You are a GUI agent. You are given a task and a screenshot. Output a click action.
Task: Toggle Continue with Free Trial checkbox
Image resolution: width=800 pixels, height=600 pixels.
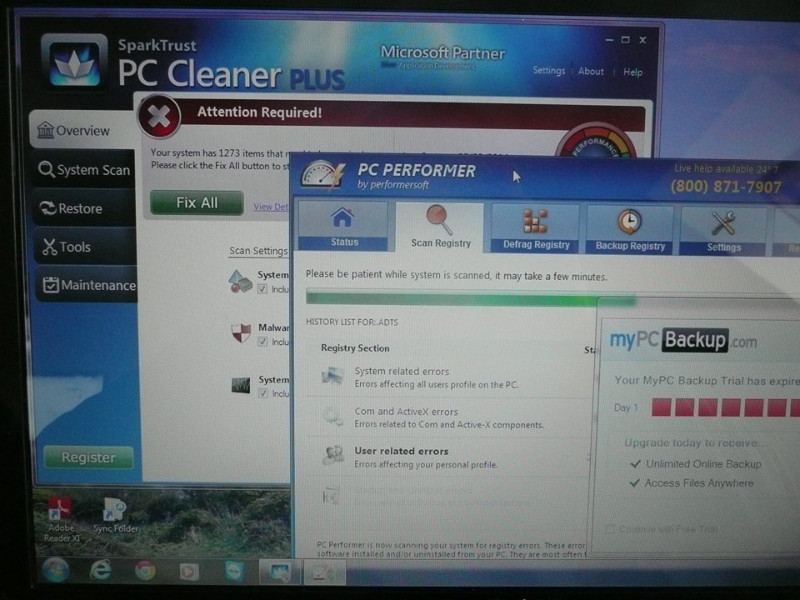611,528
